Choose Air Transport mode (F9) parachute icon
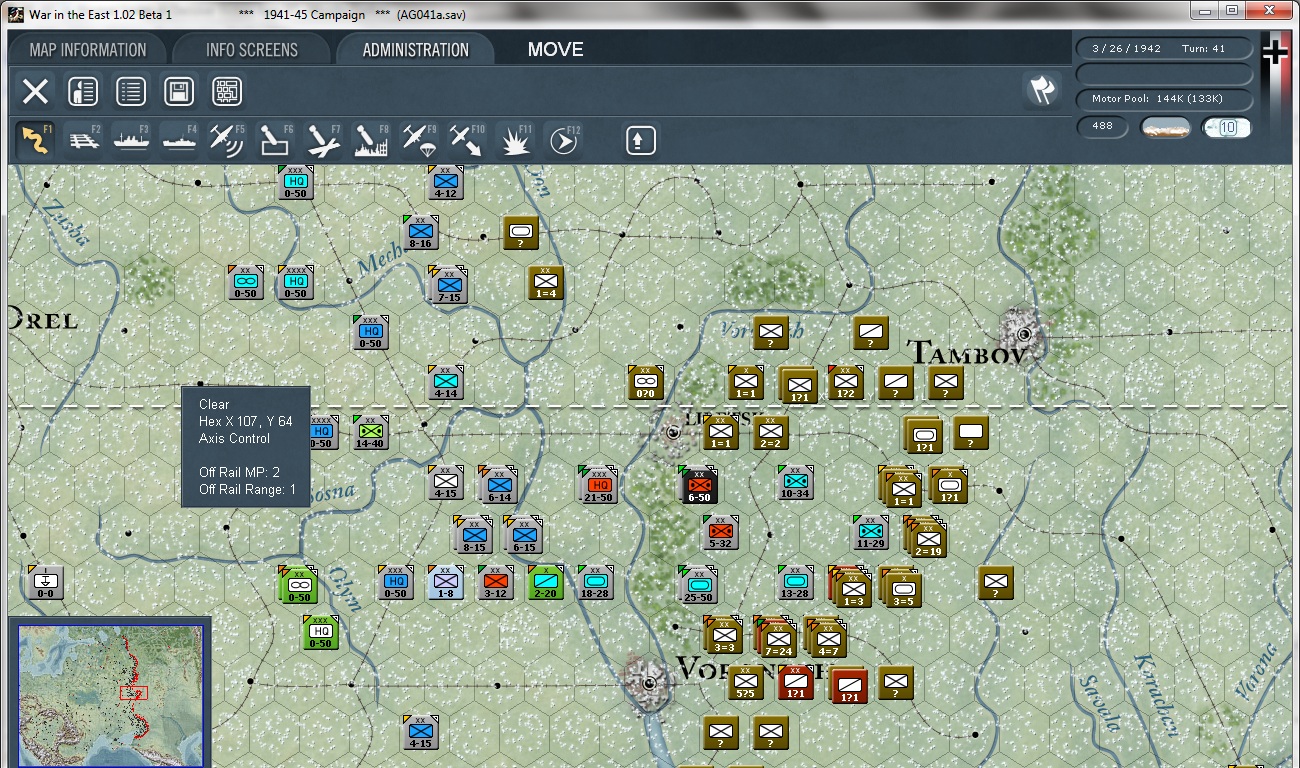1300x768 pixels. tap(420, 140)
